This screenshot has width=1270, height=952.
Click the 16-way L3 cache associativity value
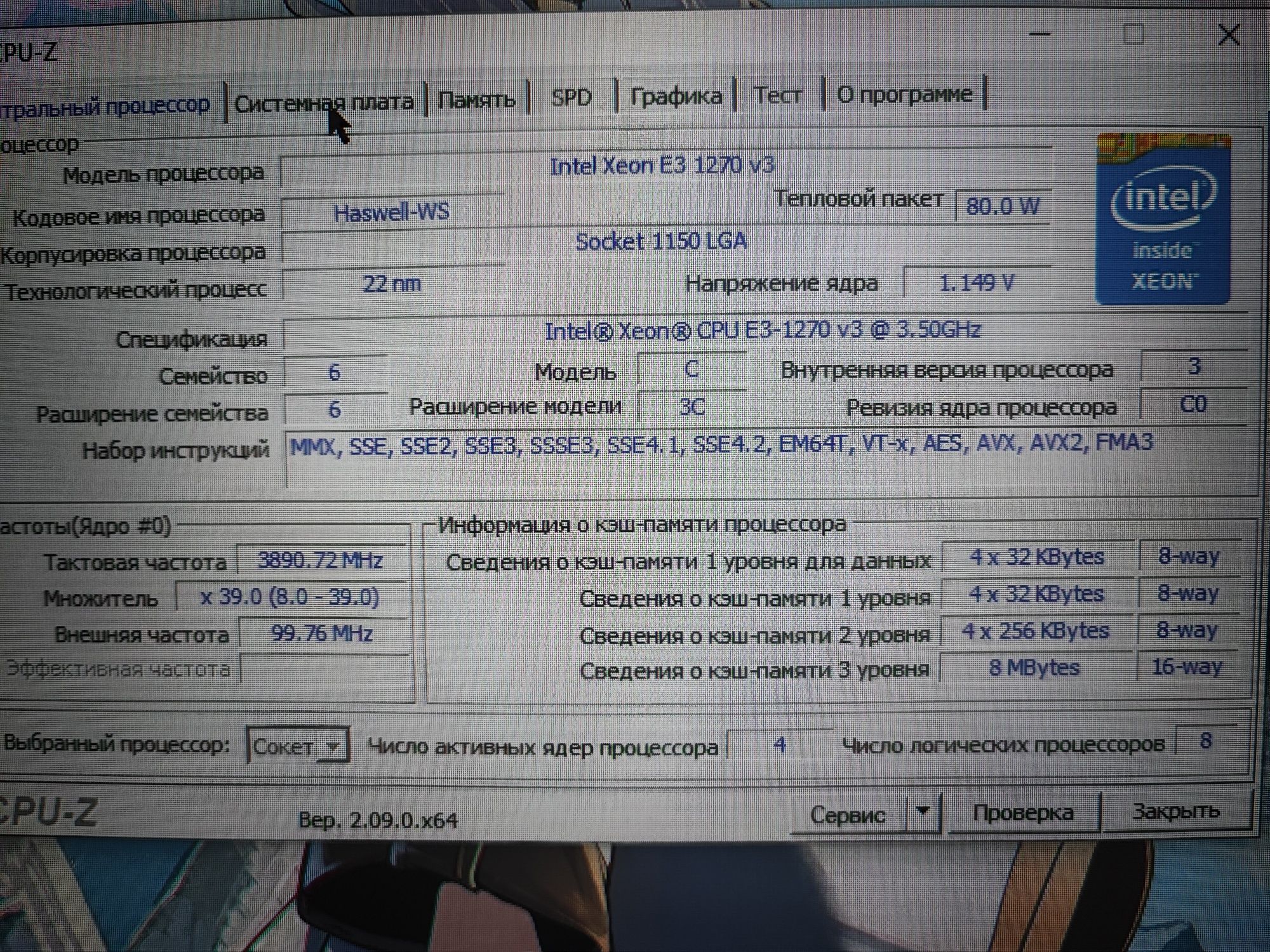pos(1186,666)
